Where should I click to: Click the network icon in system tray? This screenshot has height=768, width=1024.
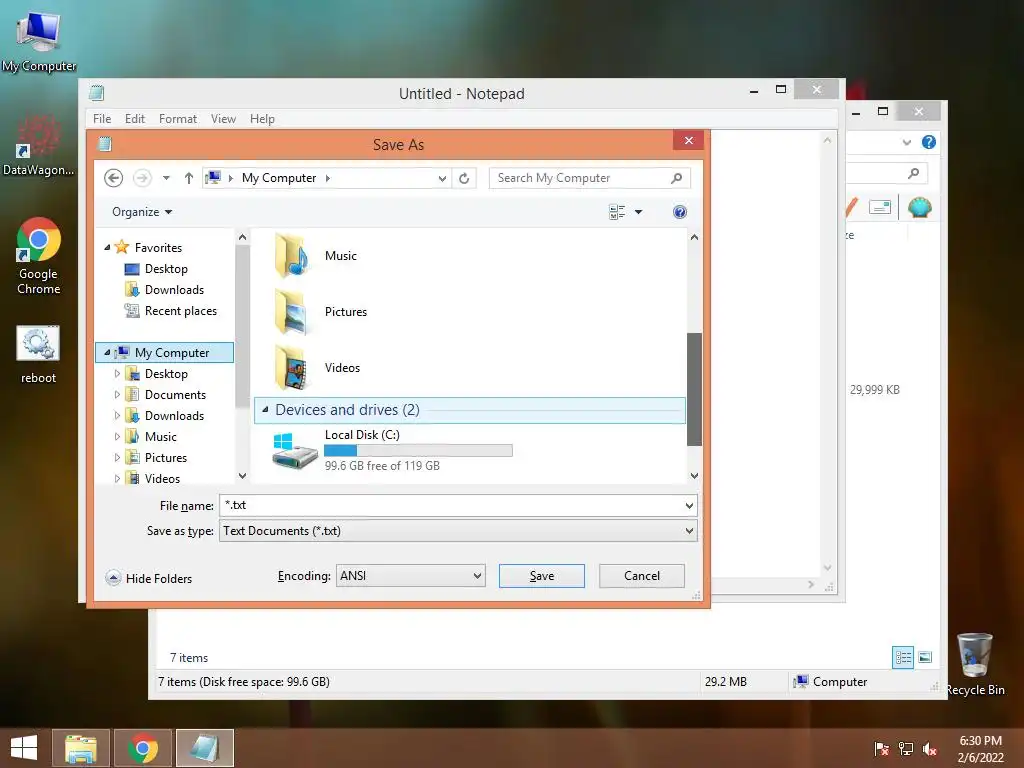(x=905, y=748)
